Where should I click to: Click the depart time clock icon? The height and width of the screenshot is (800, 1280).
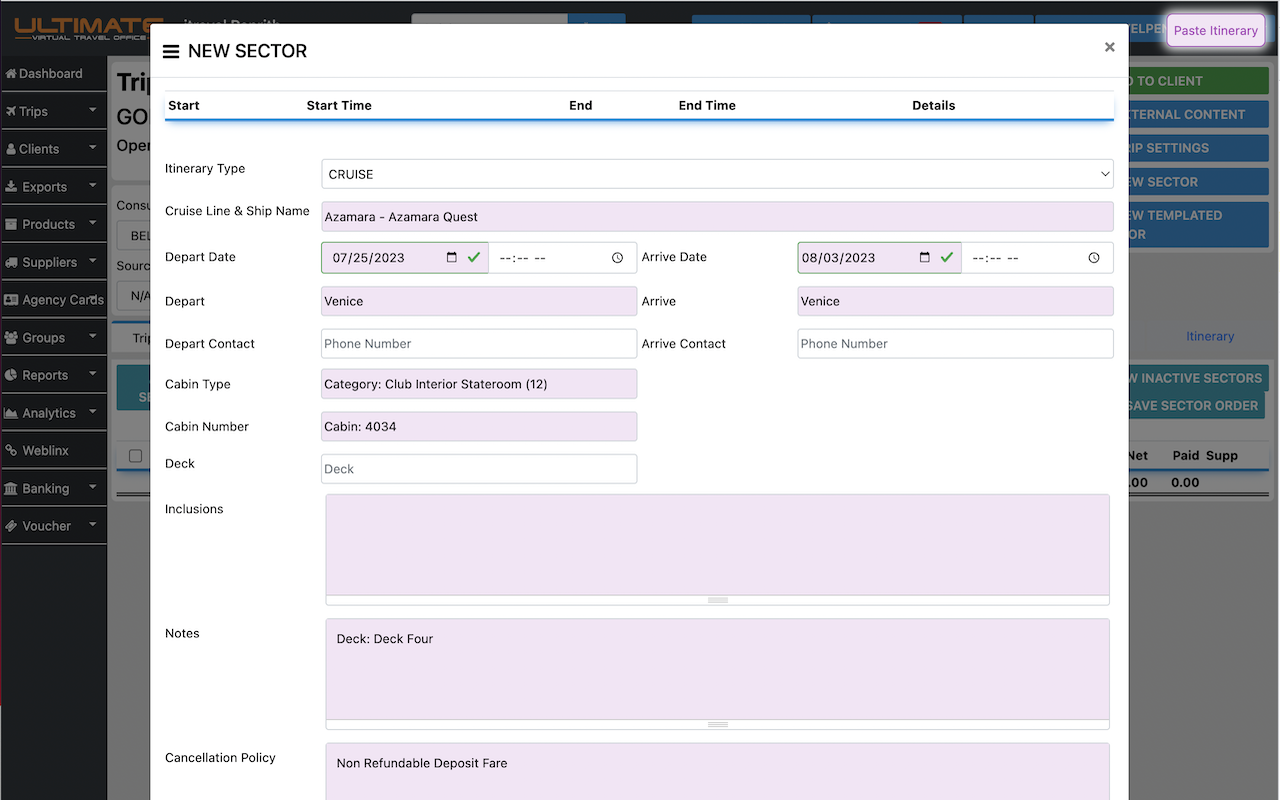pyautogui.click(x=617, y=258)
